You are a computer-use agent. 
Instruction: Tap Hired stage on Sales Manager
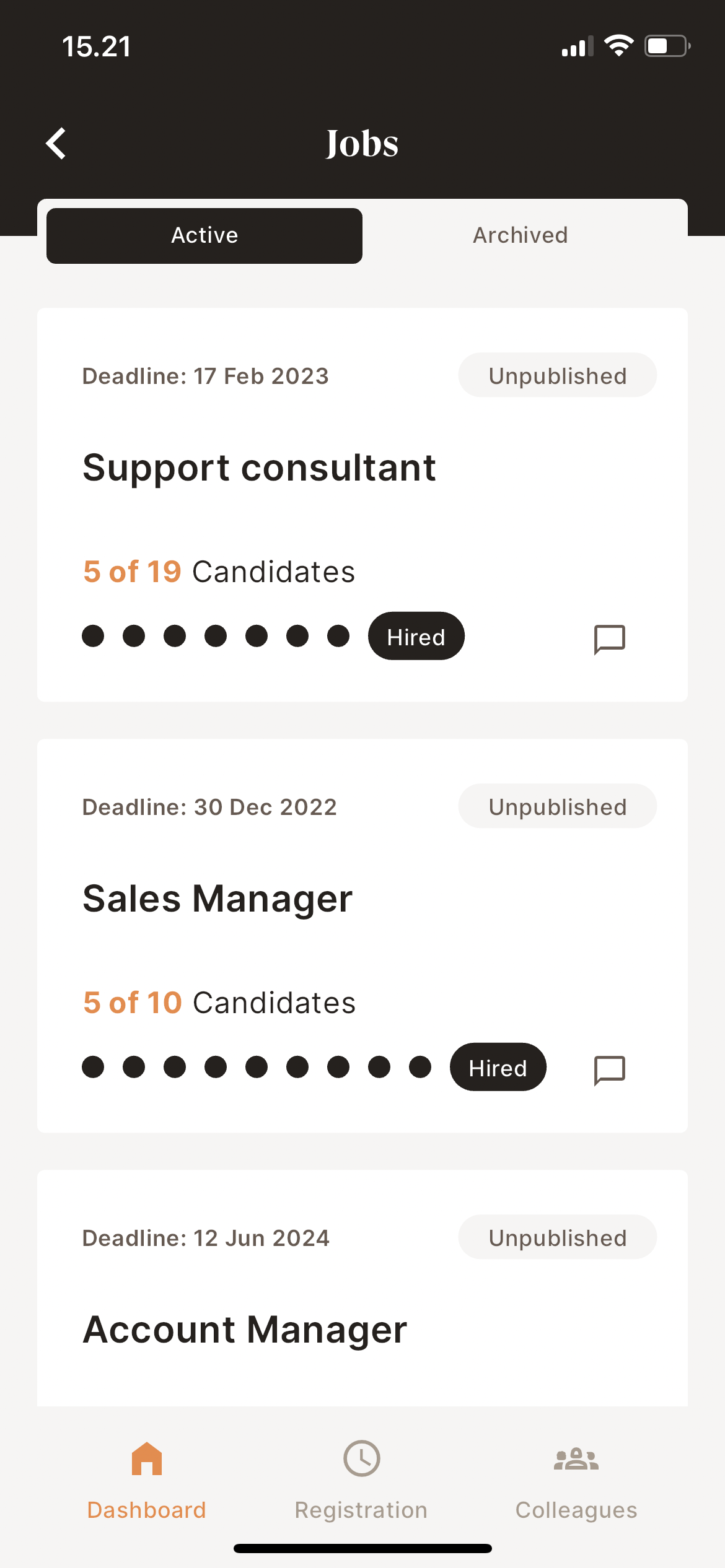pyautogui.click(x=498, y=1068)
